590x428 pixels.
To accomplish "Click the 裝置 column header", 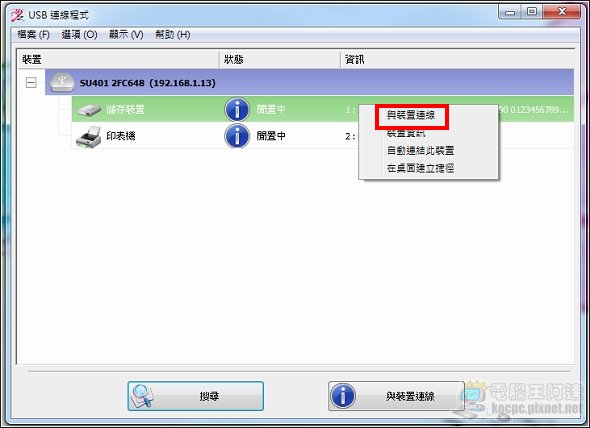I will pos(118,59).
